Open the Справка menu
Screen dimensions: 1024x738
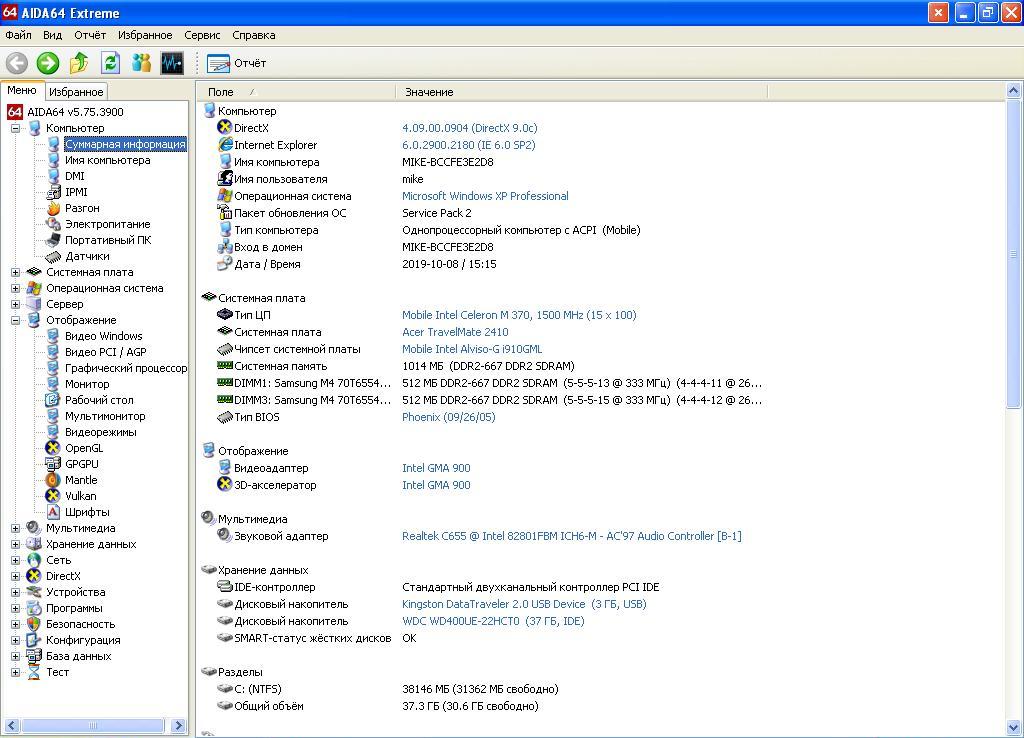tap(253, 35)
